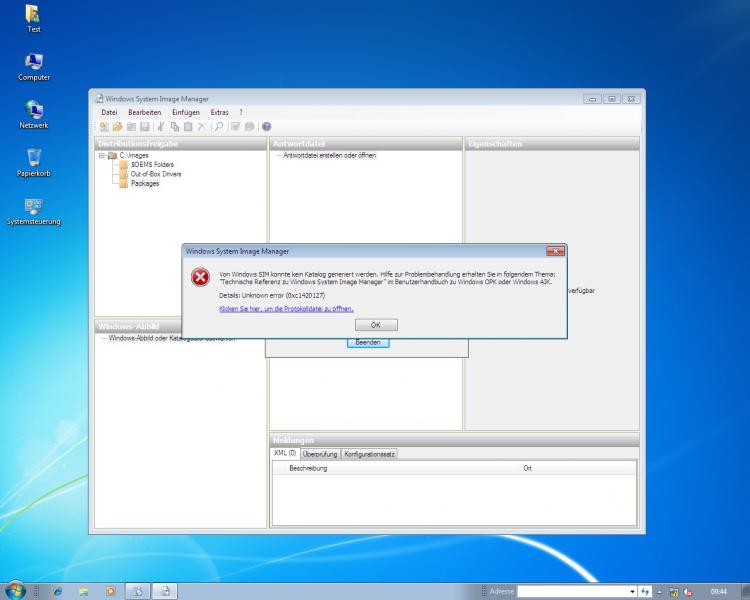The height and width of the screenshot is (600, 750).
Task: Click the red error icon in the dialog
Action: pos(200,277)
